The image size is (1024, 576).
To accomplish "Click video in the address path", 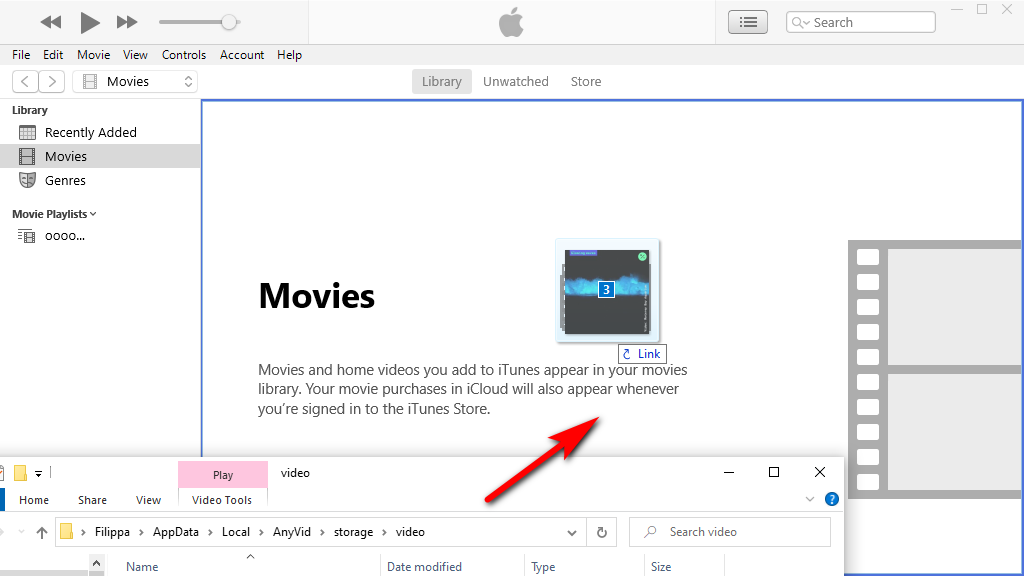I will [x=410, y=532].
